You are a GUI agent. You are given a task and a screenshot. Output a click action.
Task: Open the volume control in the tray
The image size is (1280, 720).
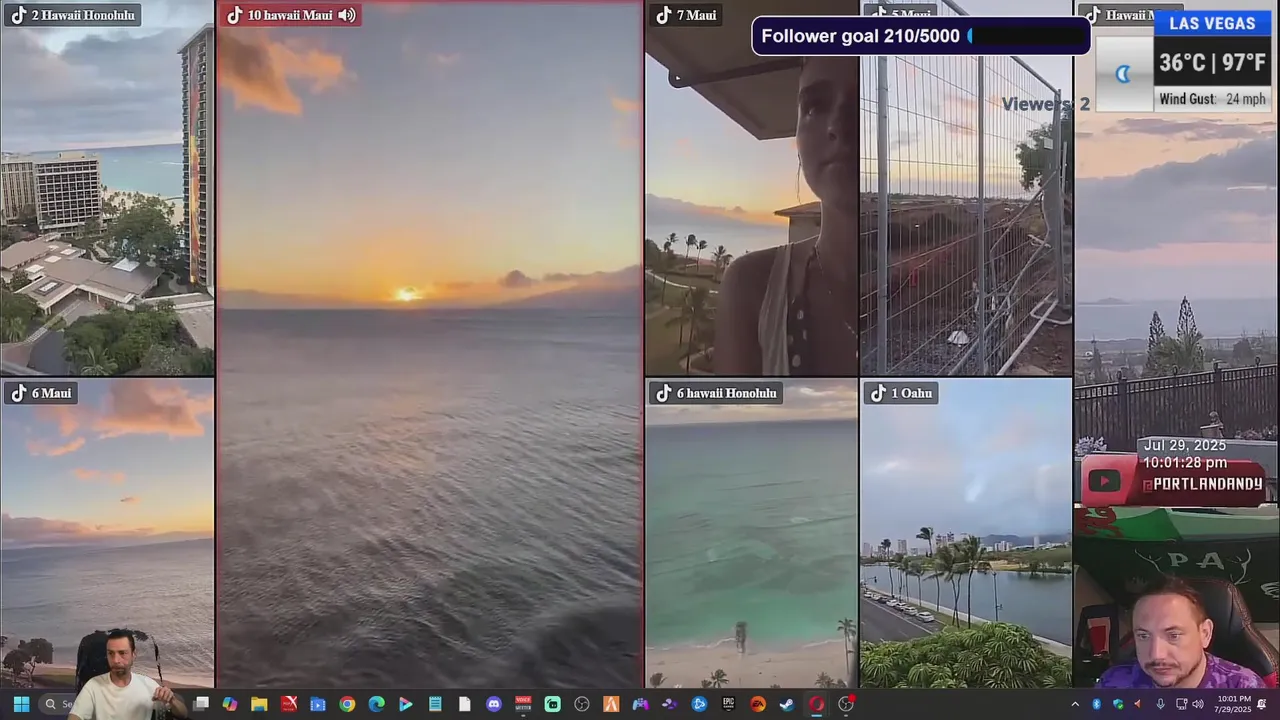click(1198, 704)
